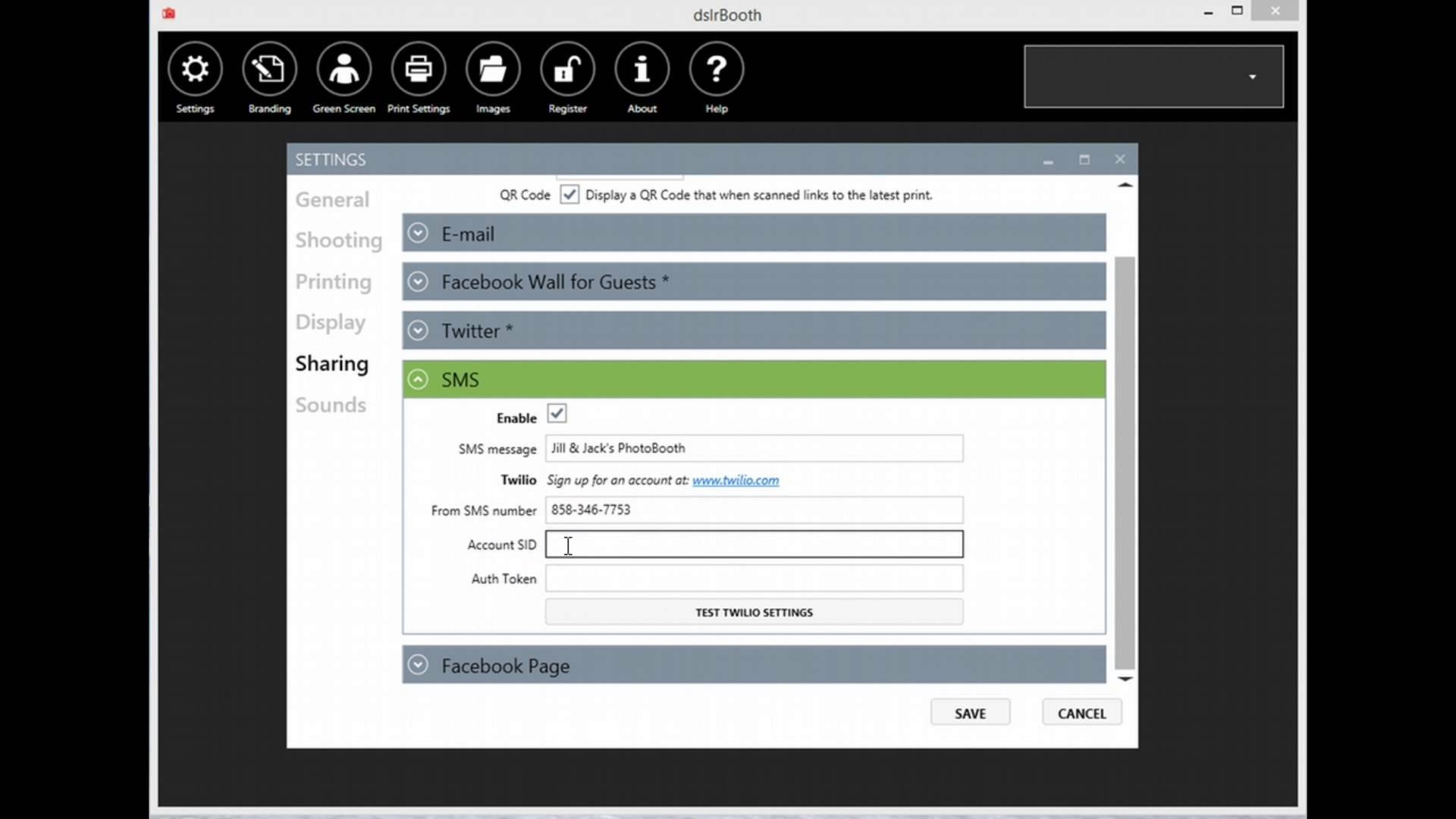Click the Auth Token input field
The height and width of the screenshot is (819, 1456).
coord(754,579)
